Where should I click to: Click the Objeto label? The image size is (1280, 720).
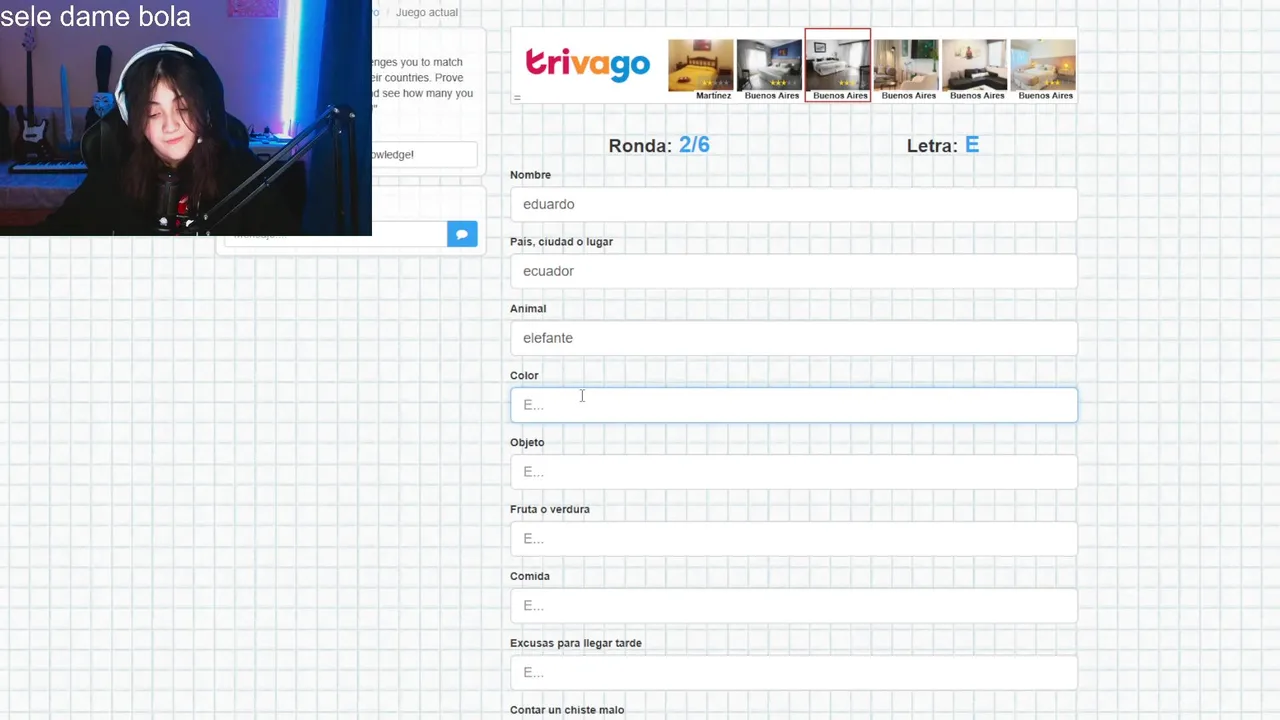(527, 442)
